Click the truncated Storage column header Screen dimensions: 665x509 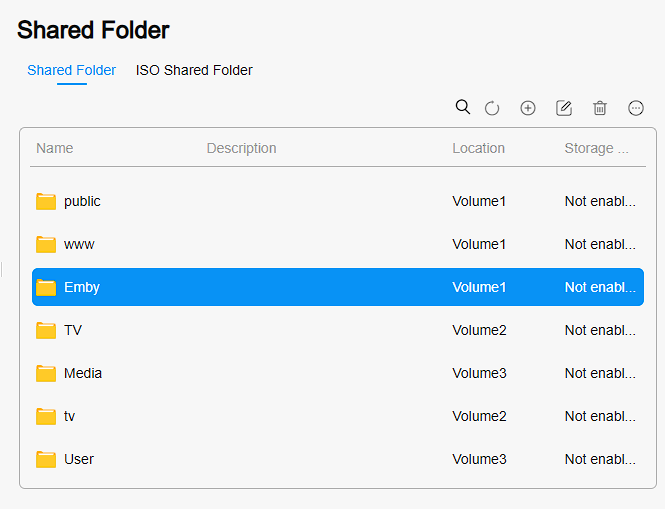(x=596, y=148)
